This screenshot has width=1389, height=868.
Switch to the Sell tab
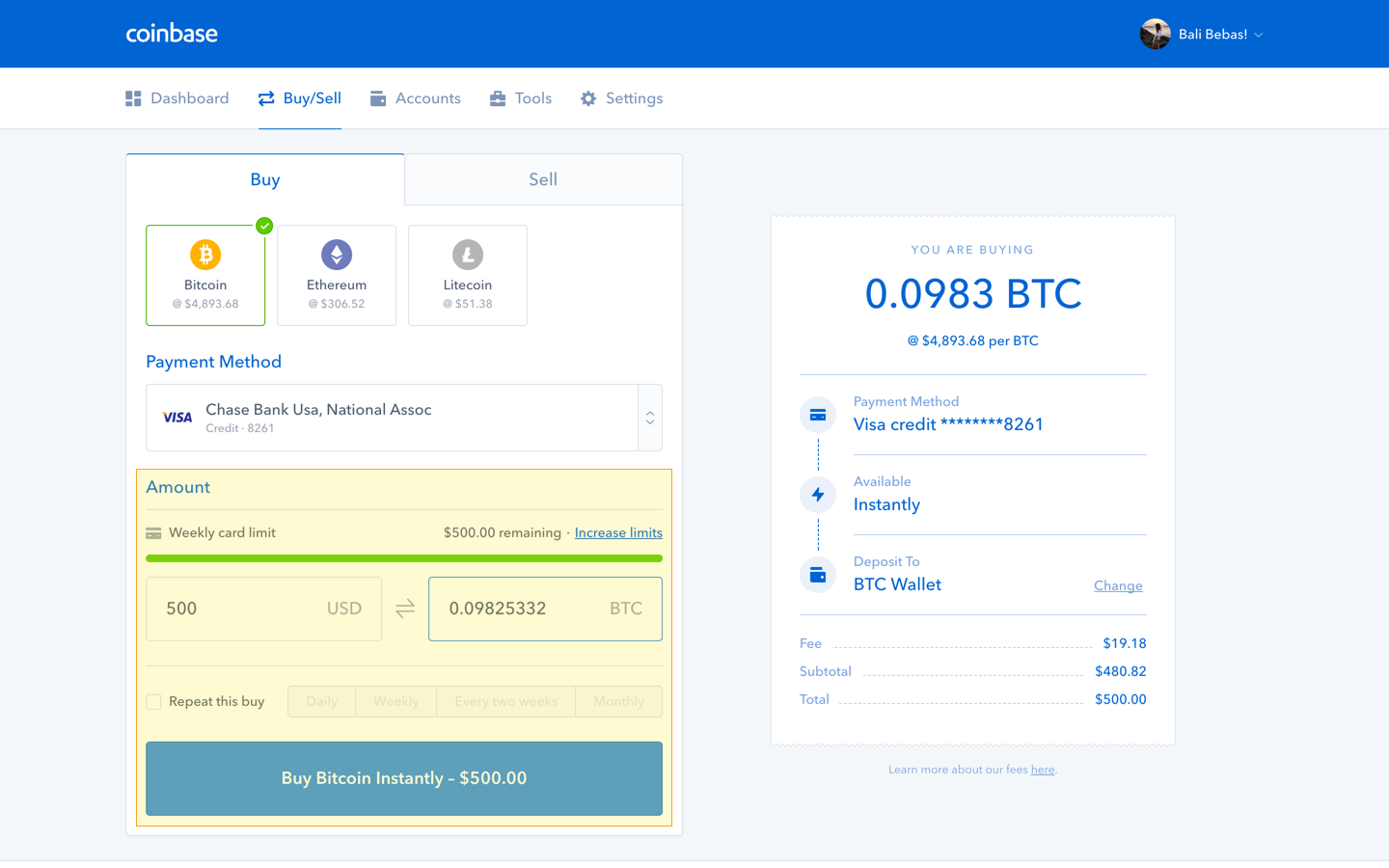pyautogui.click(x=543, y=179)
